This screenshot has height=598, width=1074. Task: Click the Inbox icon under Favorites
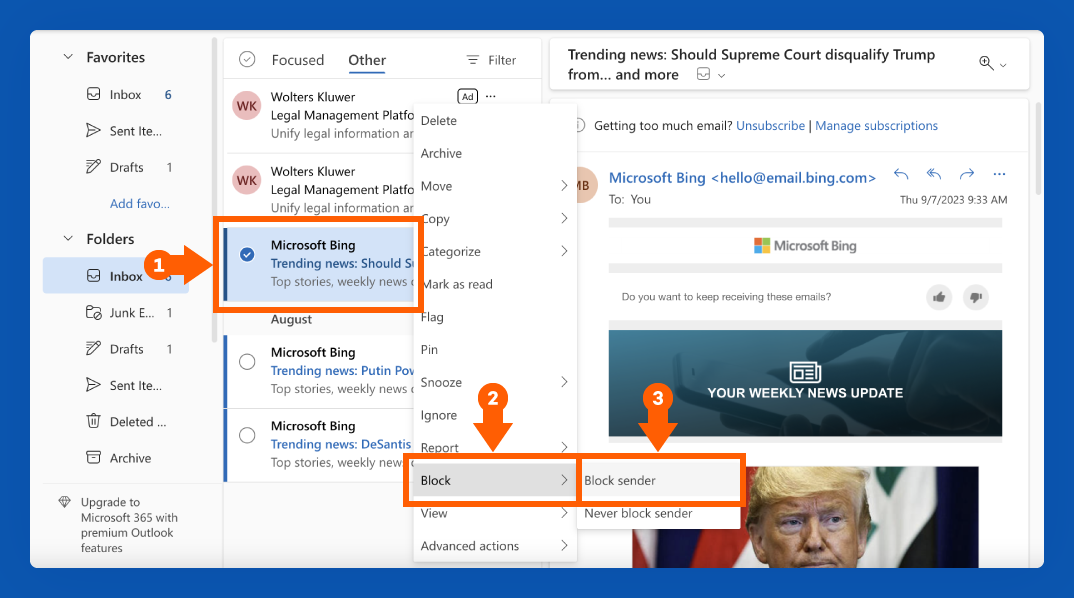[94, 94]
